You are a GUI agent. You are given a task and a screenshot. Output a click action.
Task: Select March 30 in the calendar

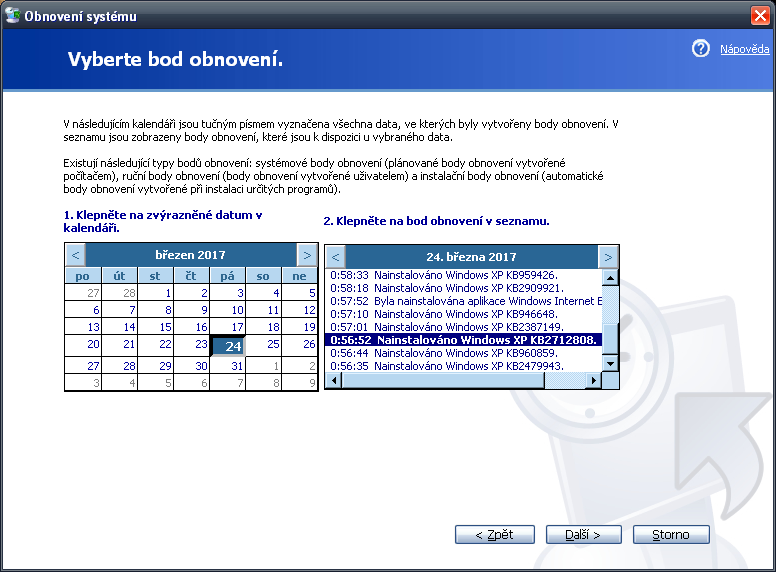192,366
